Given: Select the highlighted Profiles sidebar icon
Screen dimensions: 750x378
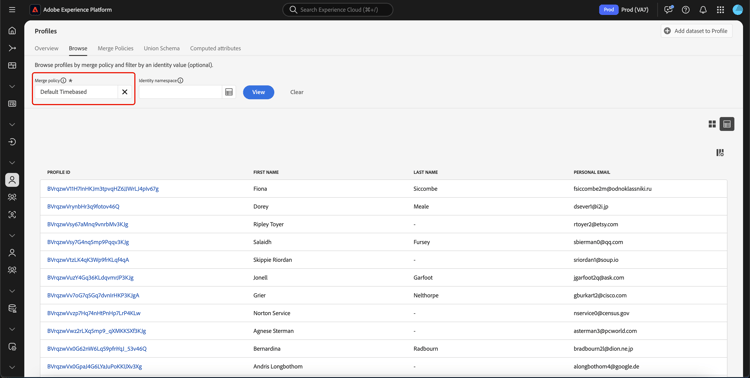Looking at the screenshot, I should tap(12, 180).
